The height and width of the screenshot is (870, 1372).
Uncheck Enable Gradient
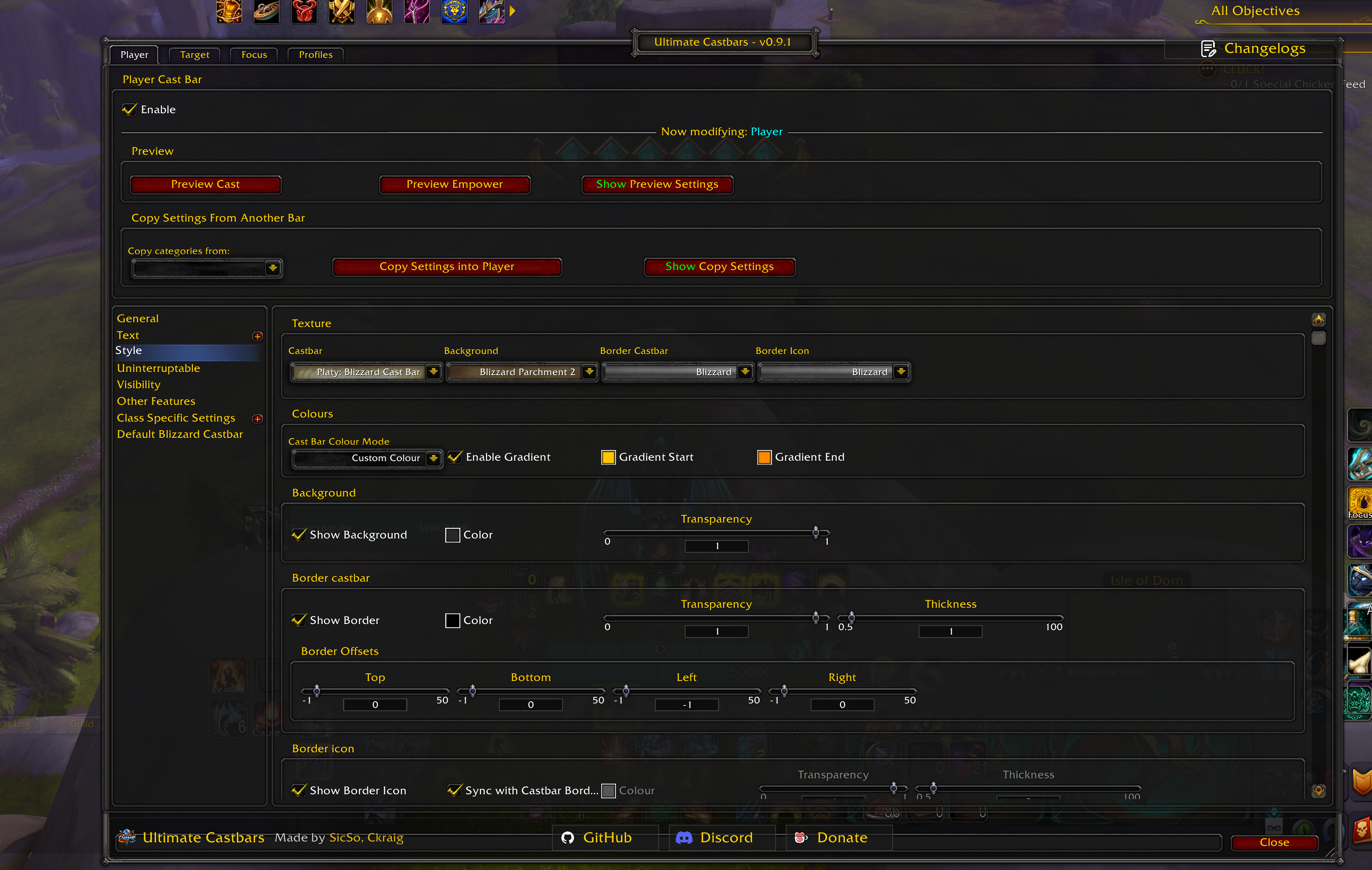click(x=455, y=457)
